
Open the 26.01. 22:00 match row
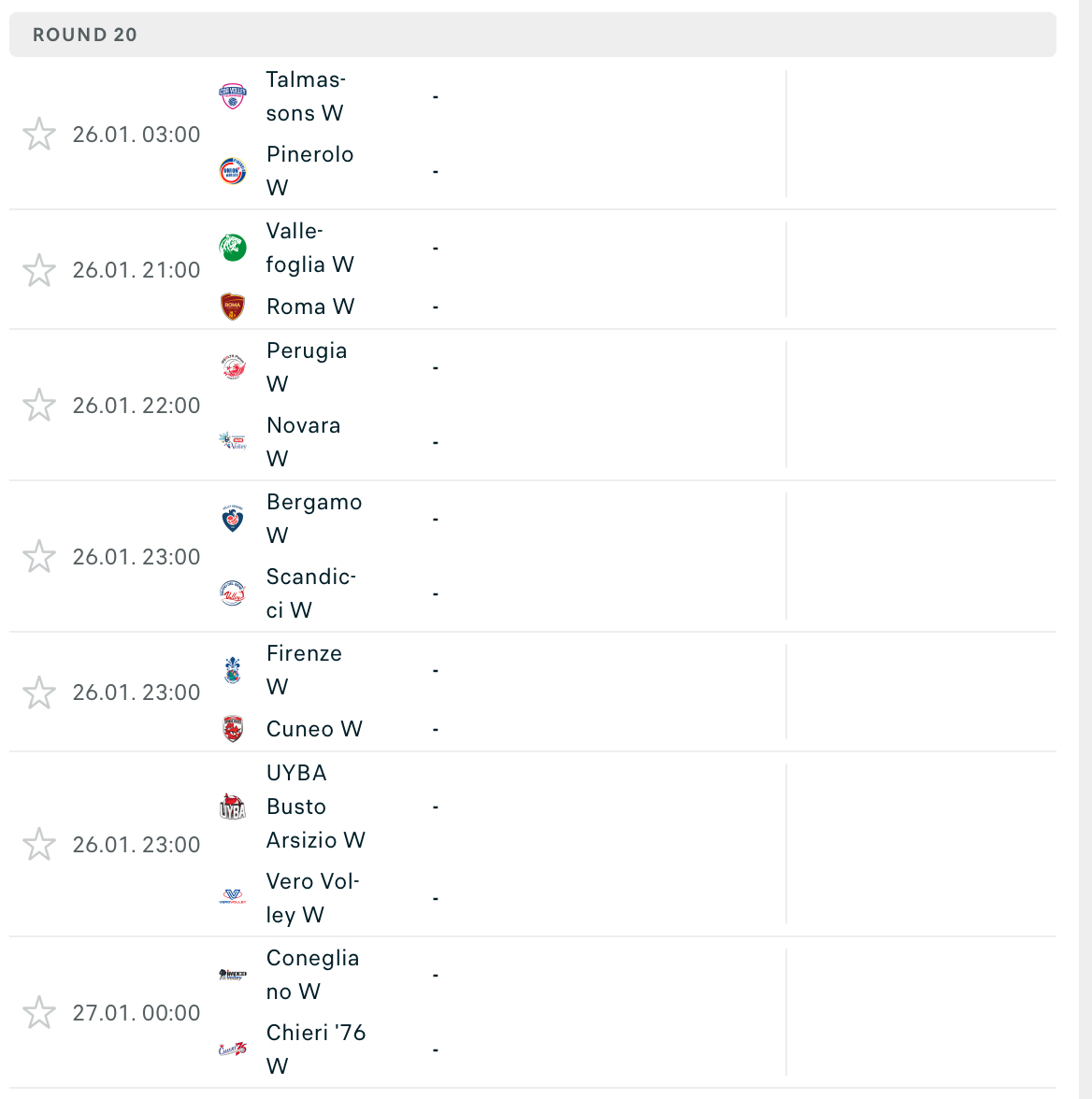(x=533, y=406)
